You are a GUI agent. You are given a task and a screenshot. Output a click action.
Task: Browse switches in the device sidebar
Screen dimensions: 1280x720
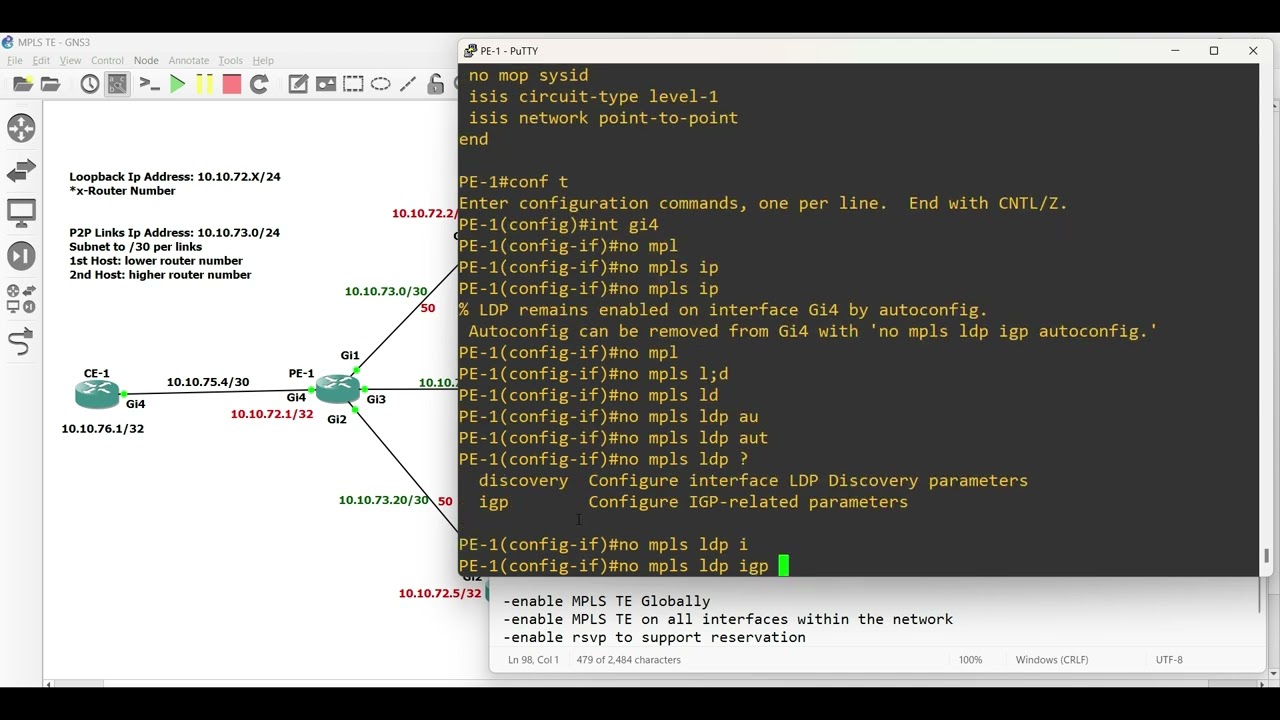[21, 171]
